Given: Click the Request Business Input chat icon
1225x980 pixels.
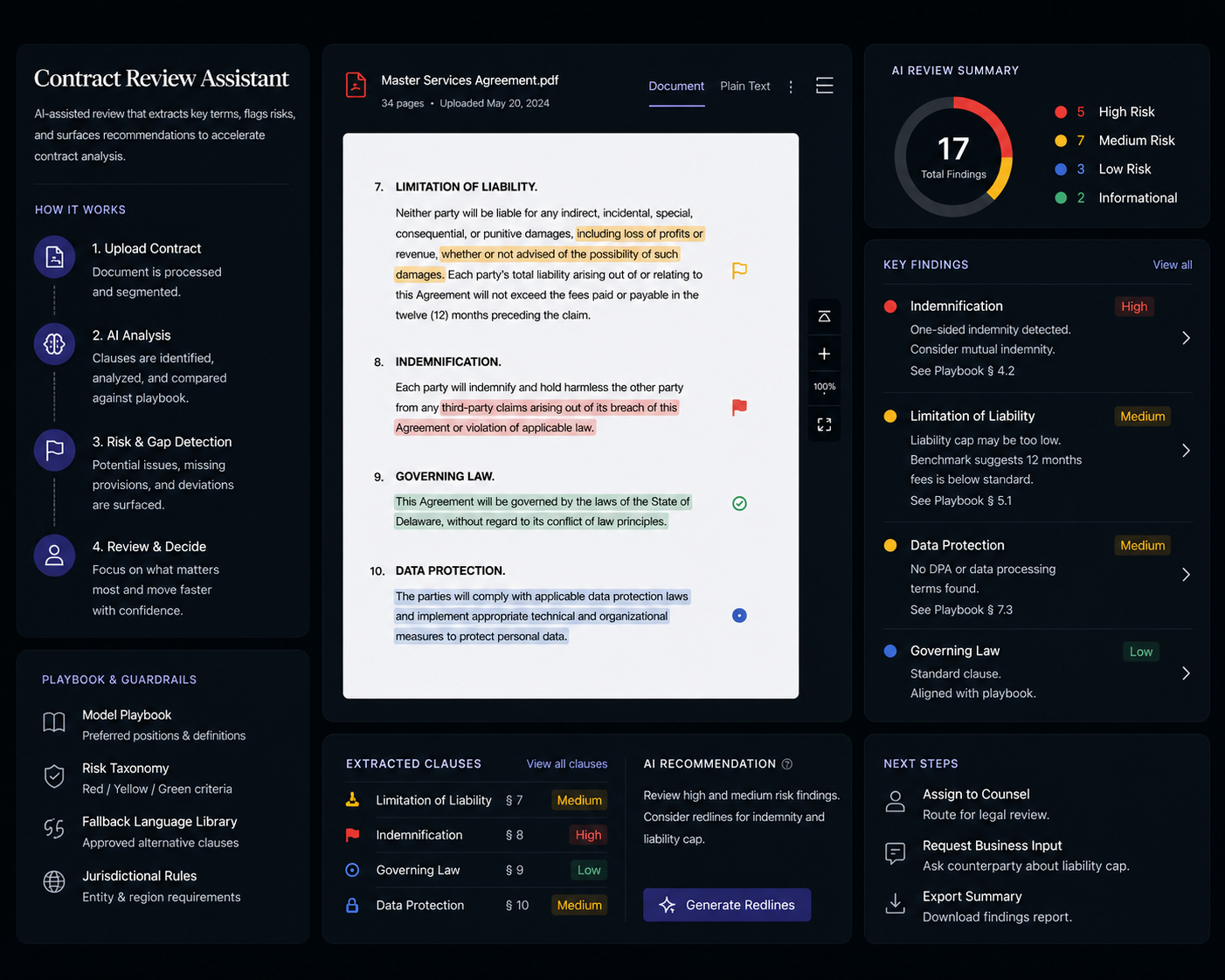Looking at the screenshot, I should [895, 853].
